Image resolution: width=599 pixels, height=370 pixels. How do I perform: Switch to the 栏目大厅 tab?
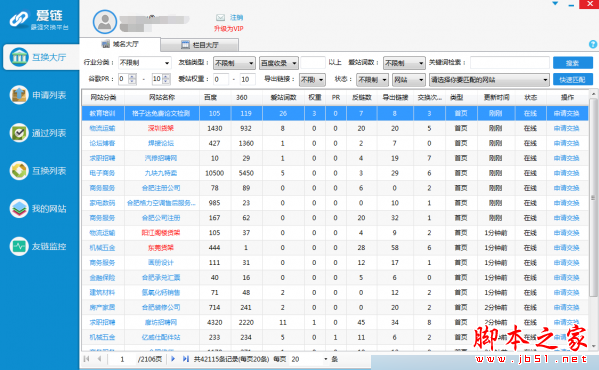[x=200, y=45]
